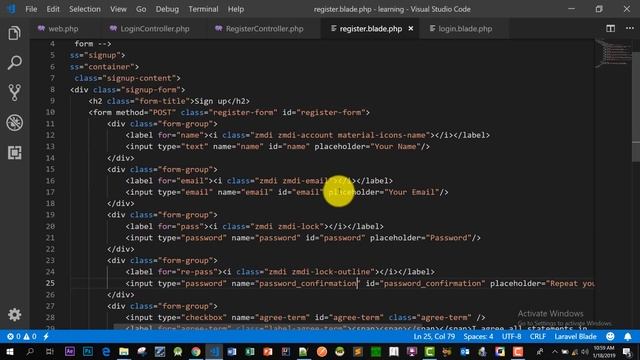Click line number 25 in gutter
640x360 pixels.
tap(50, 283)
